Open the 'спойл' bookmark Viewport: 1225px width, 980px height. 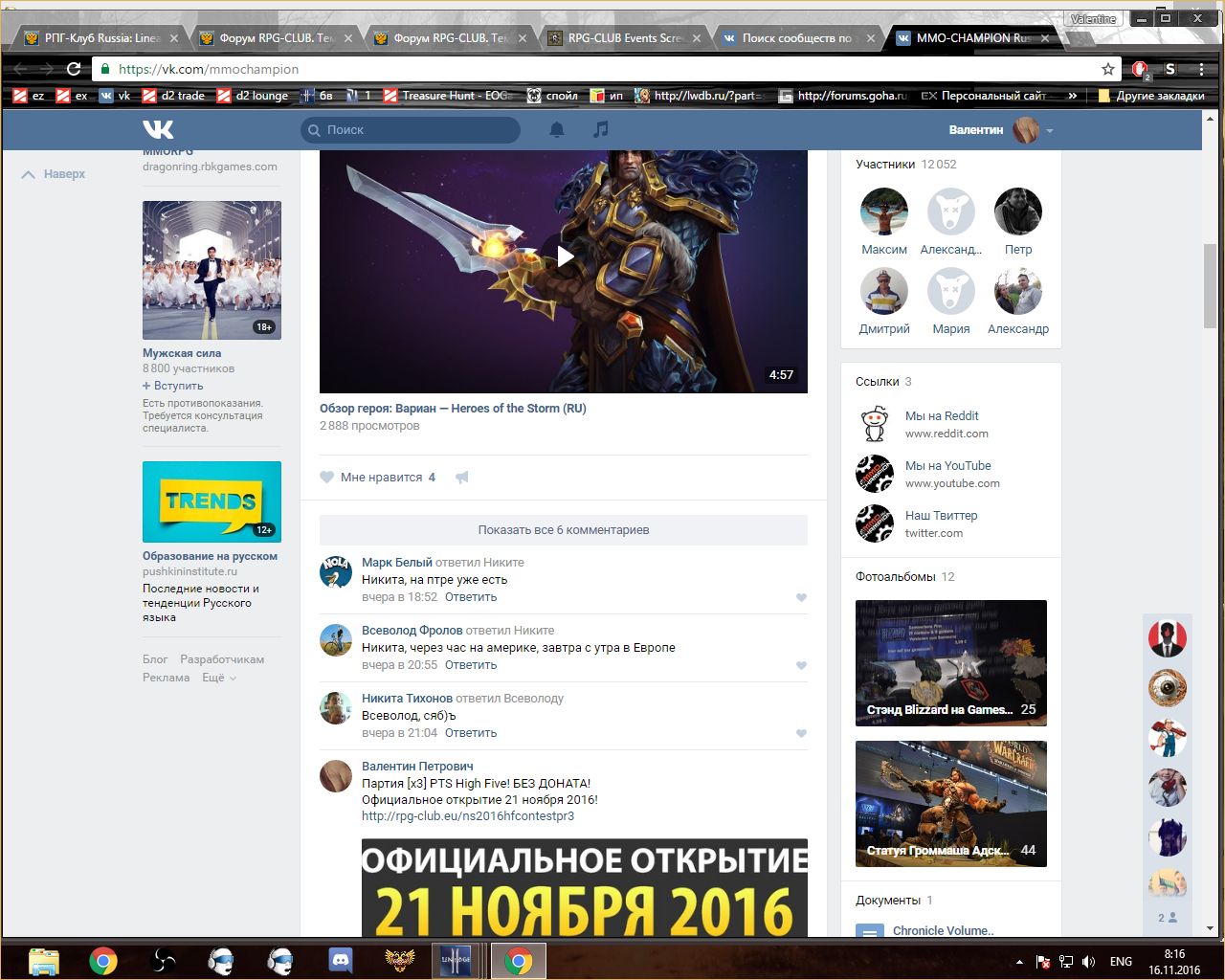point(553,96)
